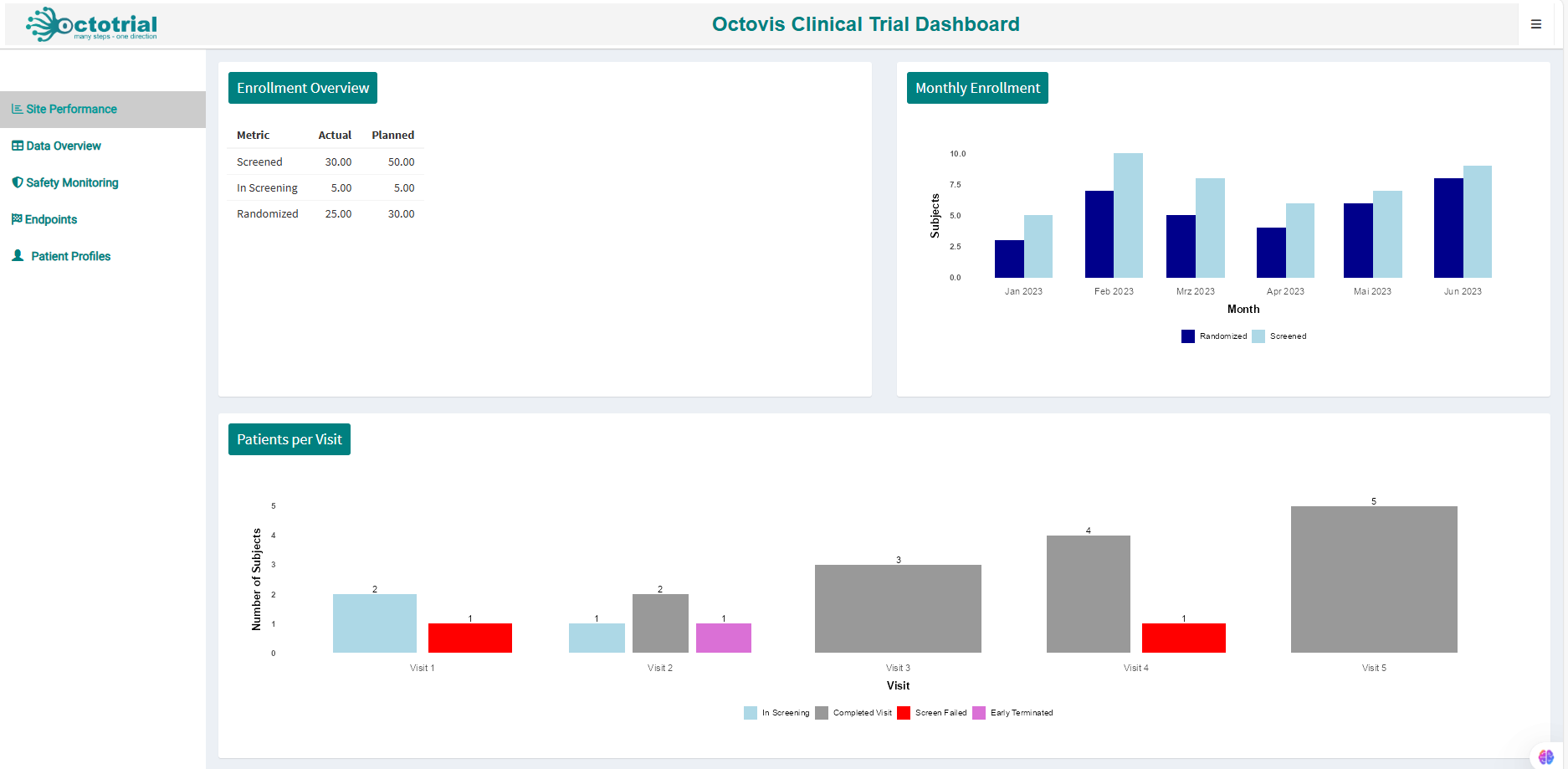The height and width of the screenshot is (769, 1568).
Task: Click the Early Terminated purple legend swatch
Action: [979, 713]
